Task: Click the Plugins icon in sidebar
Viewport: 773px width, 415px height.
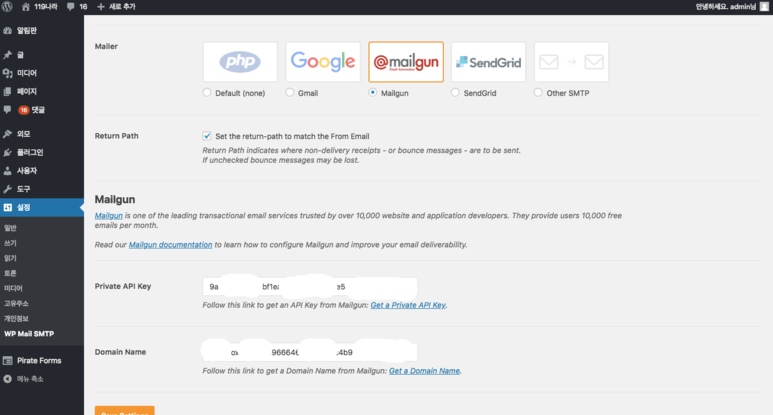Action: click(x=7, y=152)
